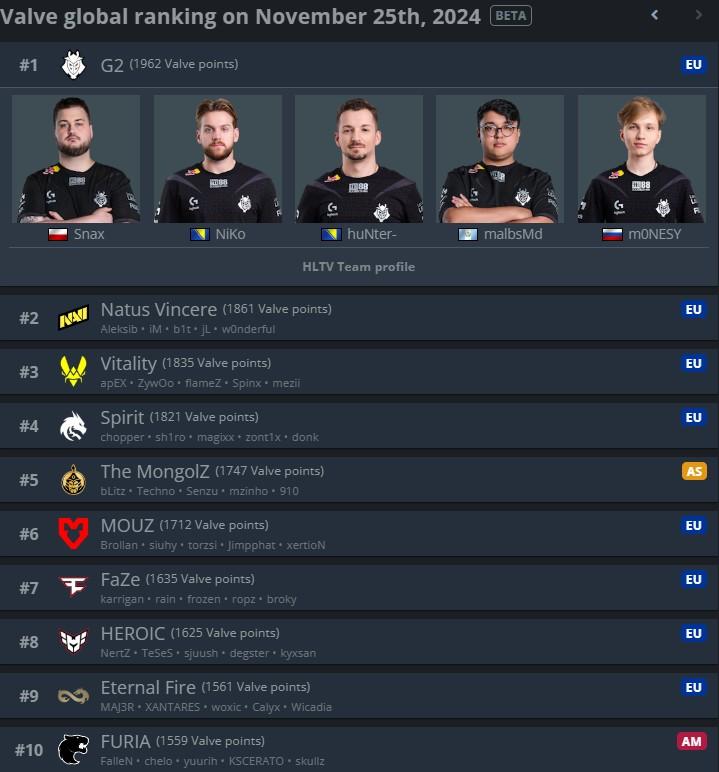Go to previous ranking date arrow

(654, 15)
